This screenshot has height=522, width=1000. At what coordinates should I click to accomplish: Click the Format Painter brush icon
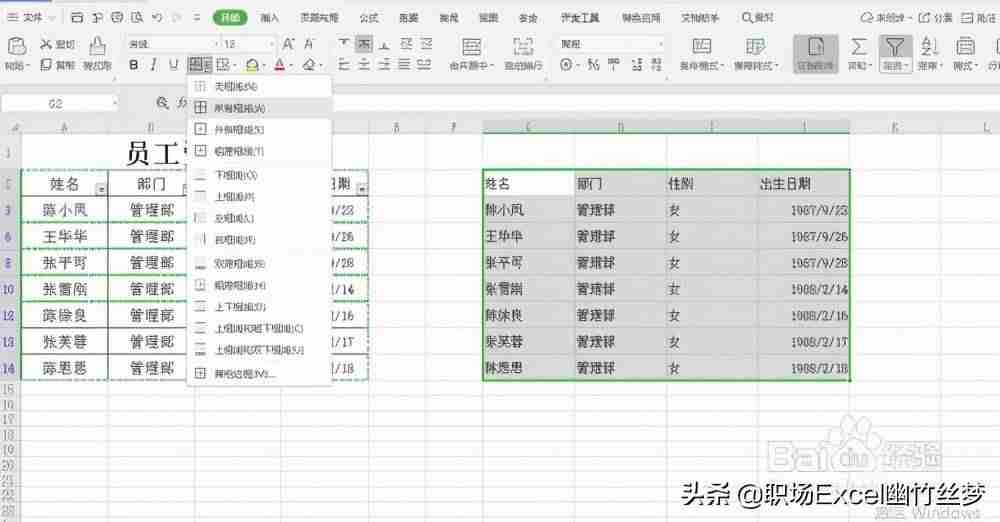pos(98,46)
